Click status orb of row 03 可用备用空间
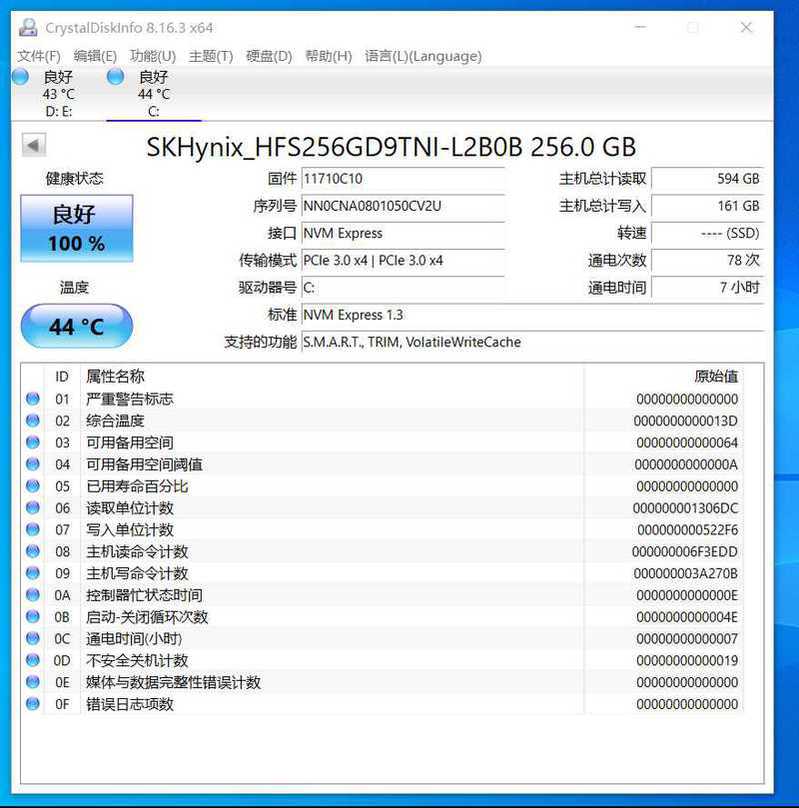The image size is (799, 808). tap(33, 442)
